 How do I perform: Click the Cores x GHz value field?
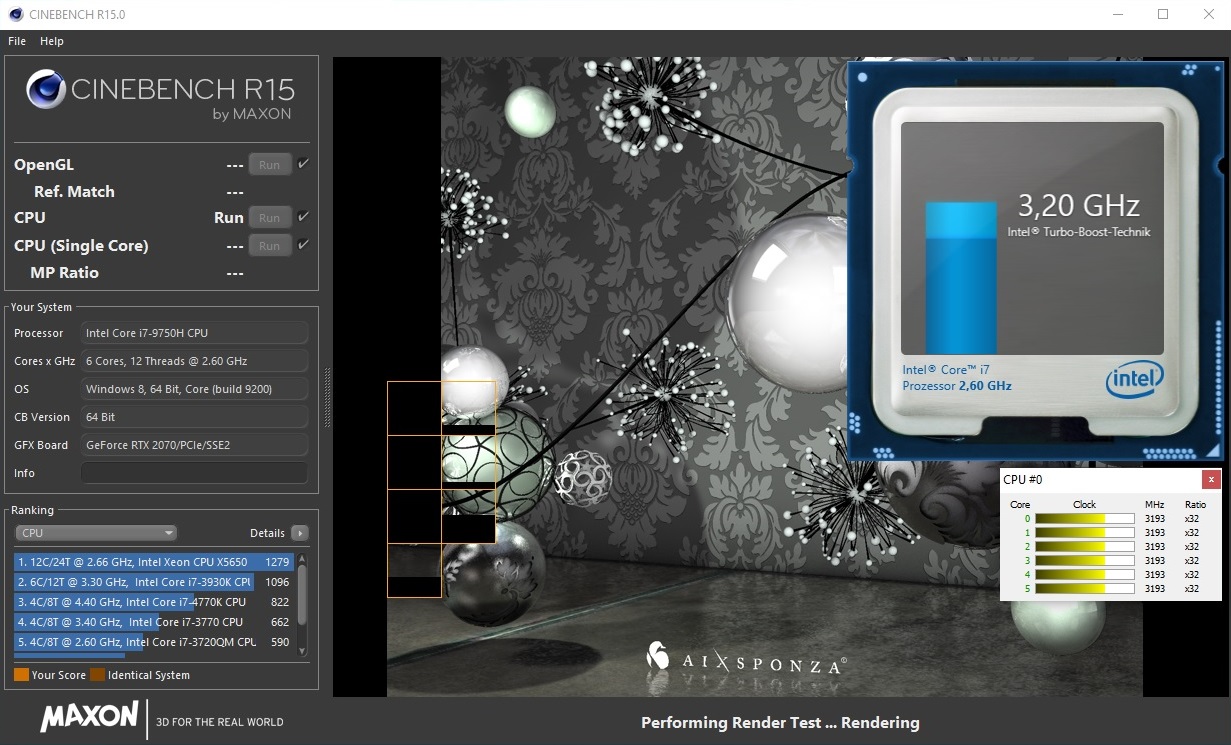tap(194, 361)
